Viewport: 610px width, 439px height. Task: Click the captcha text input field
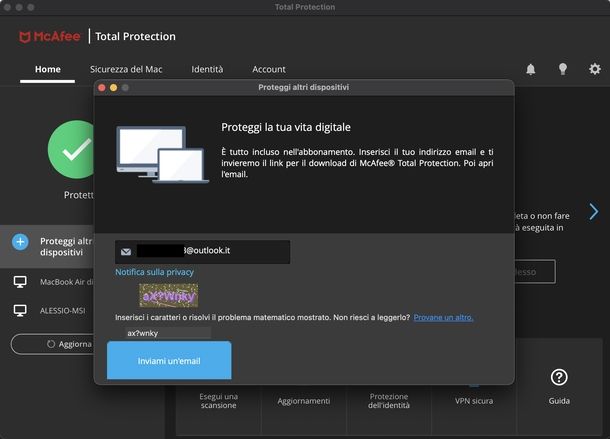pos(168,333)
